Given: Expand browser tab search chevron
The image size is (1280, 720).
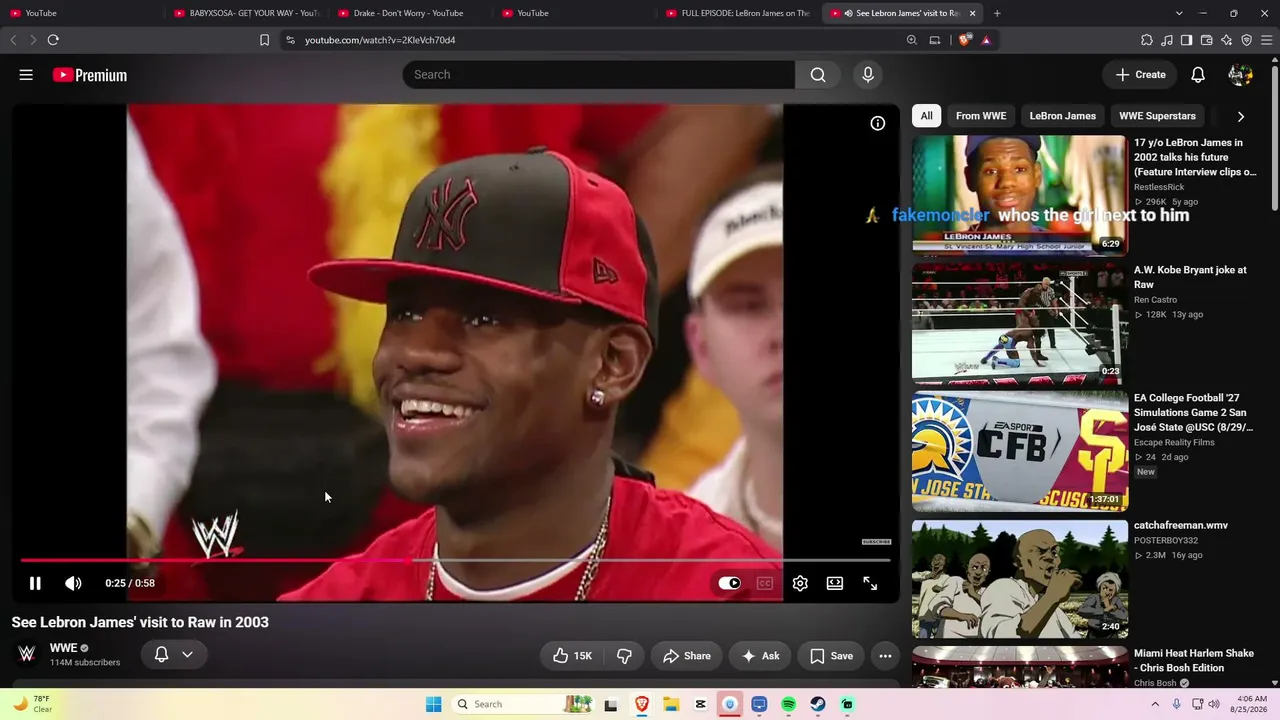Looking at the screenshot, I should [x=1179, y=13].
